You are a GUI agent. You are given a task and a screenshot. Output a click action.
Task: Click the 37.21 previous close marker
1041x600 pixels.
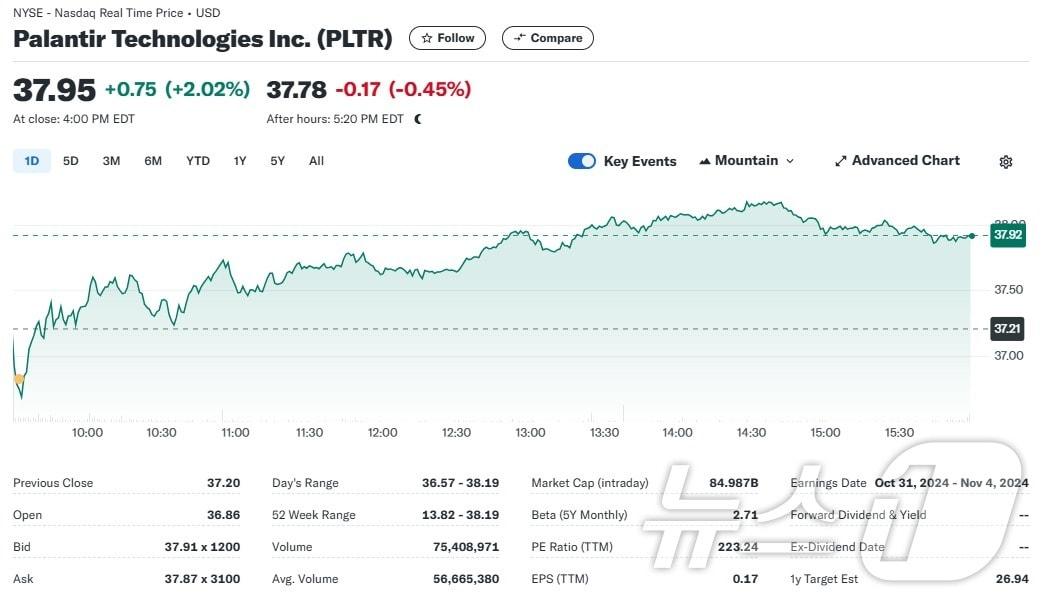point(1007,328)
